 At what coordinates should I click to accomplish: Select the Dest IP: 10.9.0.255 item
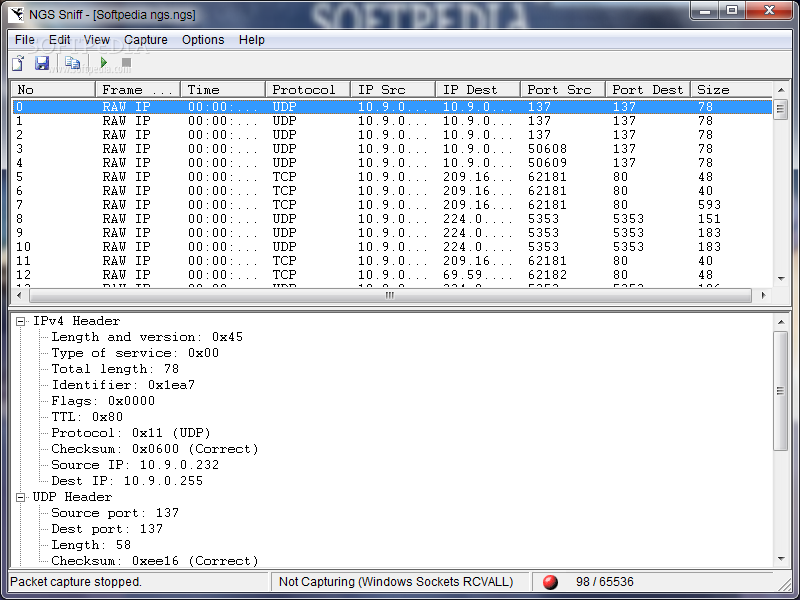(127, 481)
